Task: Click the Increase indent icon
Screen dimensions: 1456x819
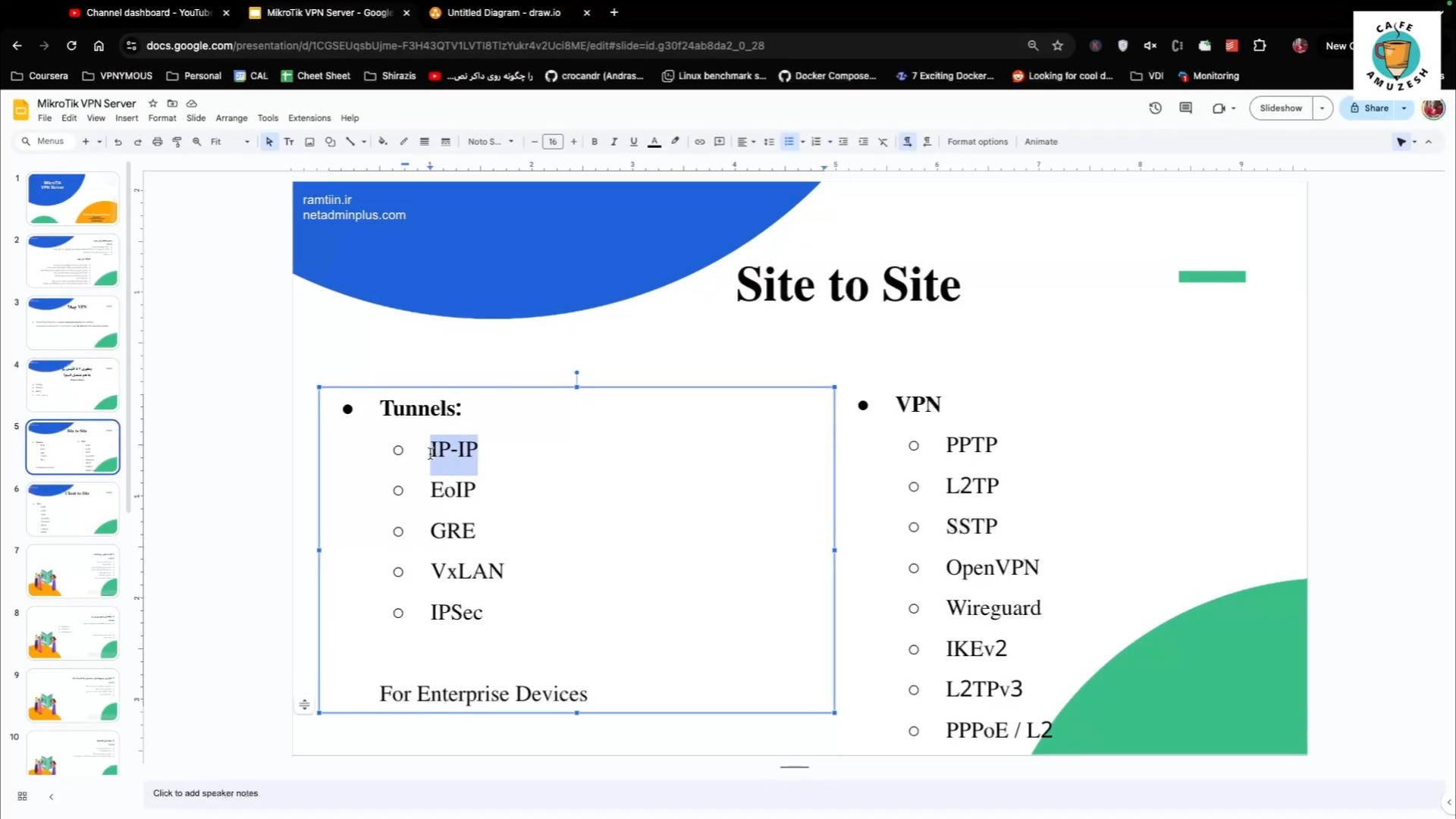Action: point(863,142)
